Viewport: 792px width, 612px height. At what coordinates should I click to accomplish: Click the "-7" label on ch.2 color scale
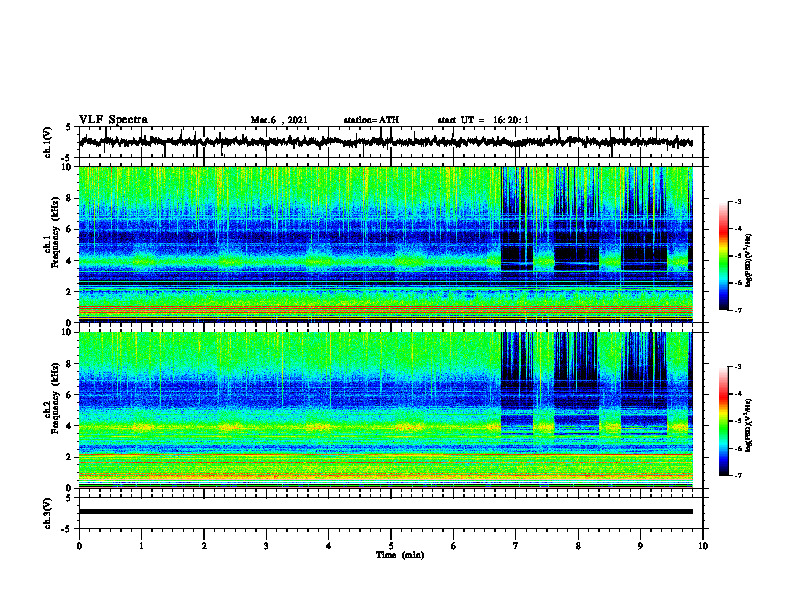pos(738,475)
